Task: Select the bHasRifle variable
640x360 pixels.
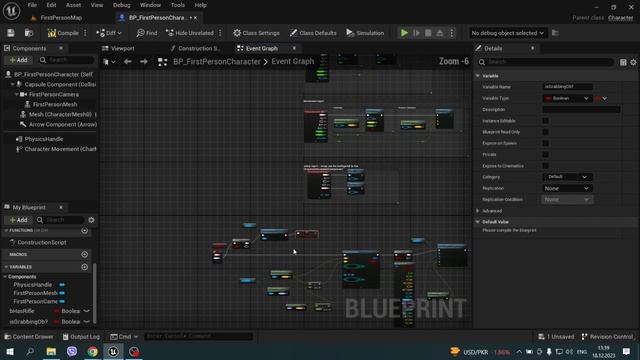Action: click(22, 311)
